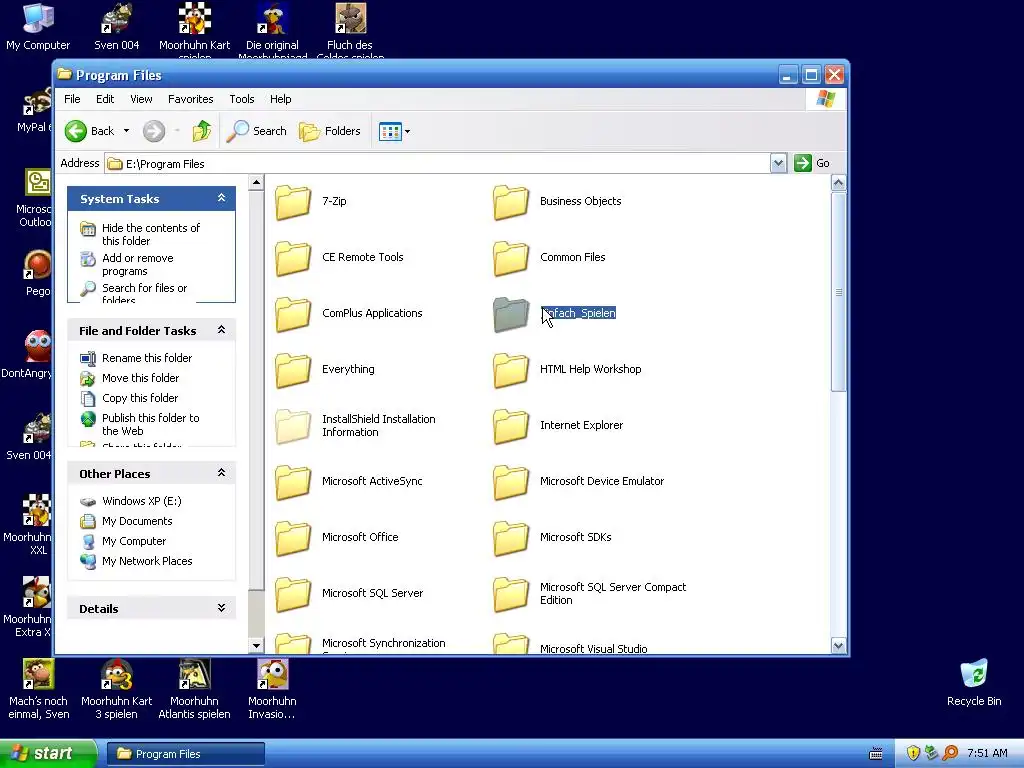Viewport: 1024px width, 768px height.
Task: Click the on-screen keyboard taskbar icon
Action: tap(876, 754)
